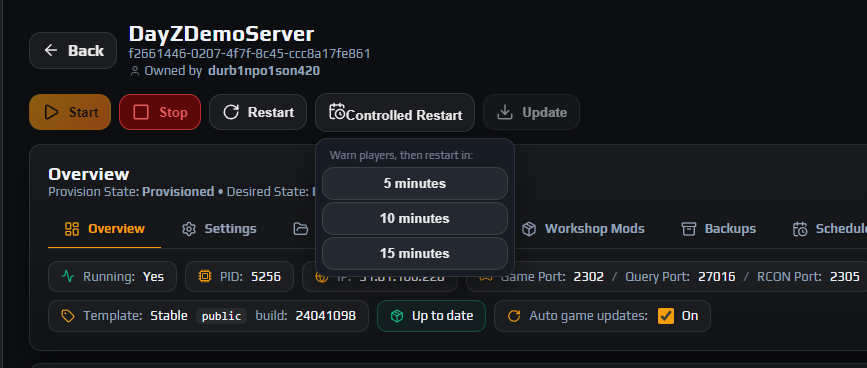Click the Running: Yes status chip
The height and width of the screenshot is (368, 867).
pos(113,276)
